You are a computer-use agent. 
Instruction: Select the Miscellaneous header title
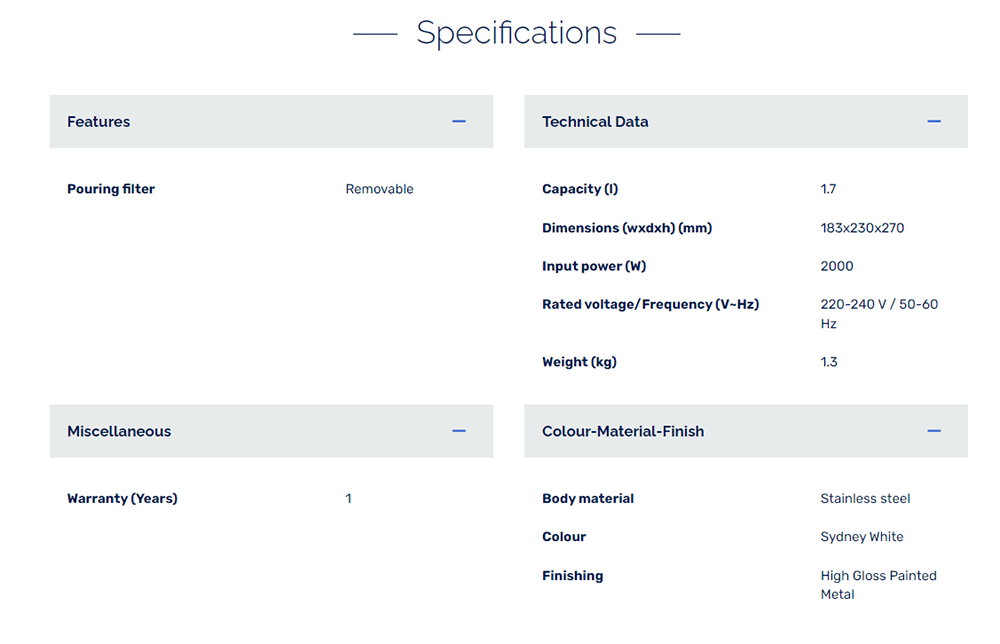click(x=119, y=432)
